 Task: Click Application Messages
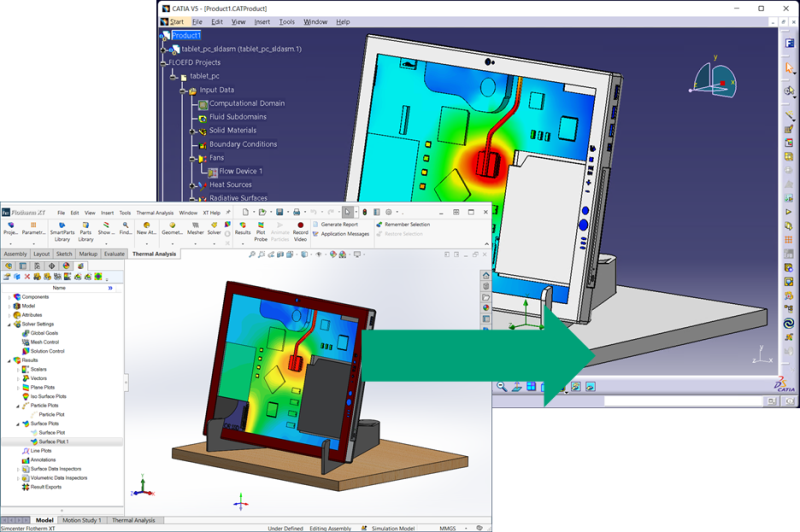click(347, 233)
